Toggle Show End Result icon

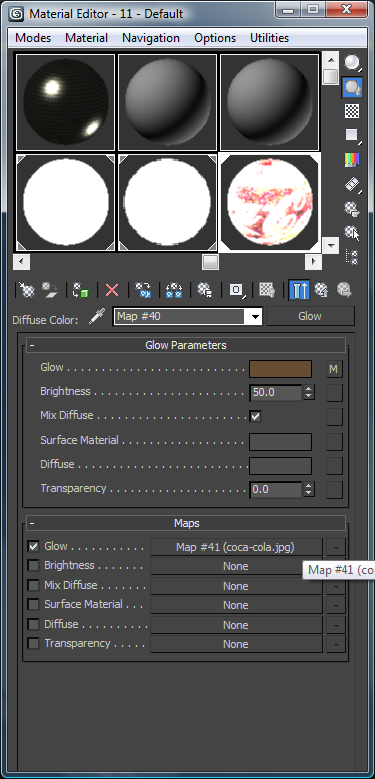click(300, 290)
